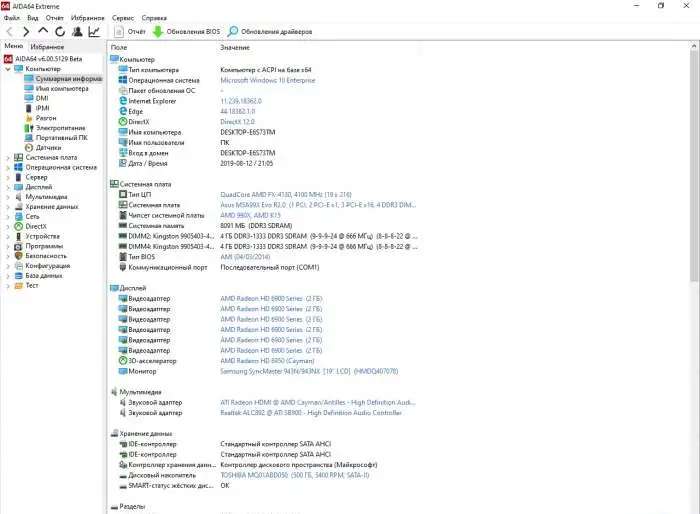Open the Файл menu

point(12,18)
